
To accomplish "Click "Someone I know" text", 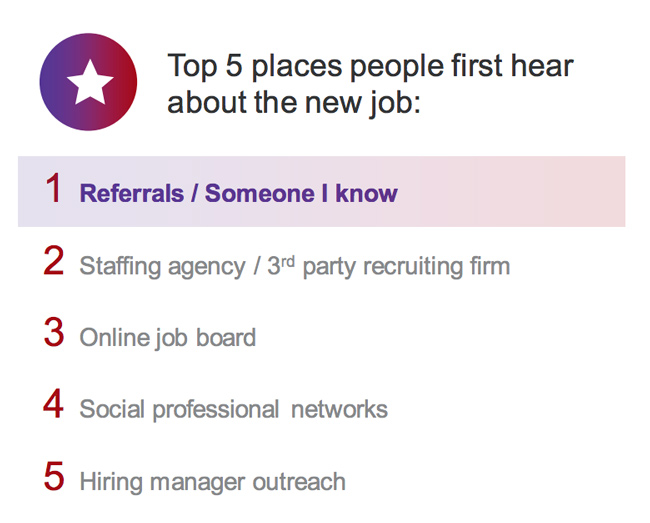I will (x=301, y=193).
